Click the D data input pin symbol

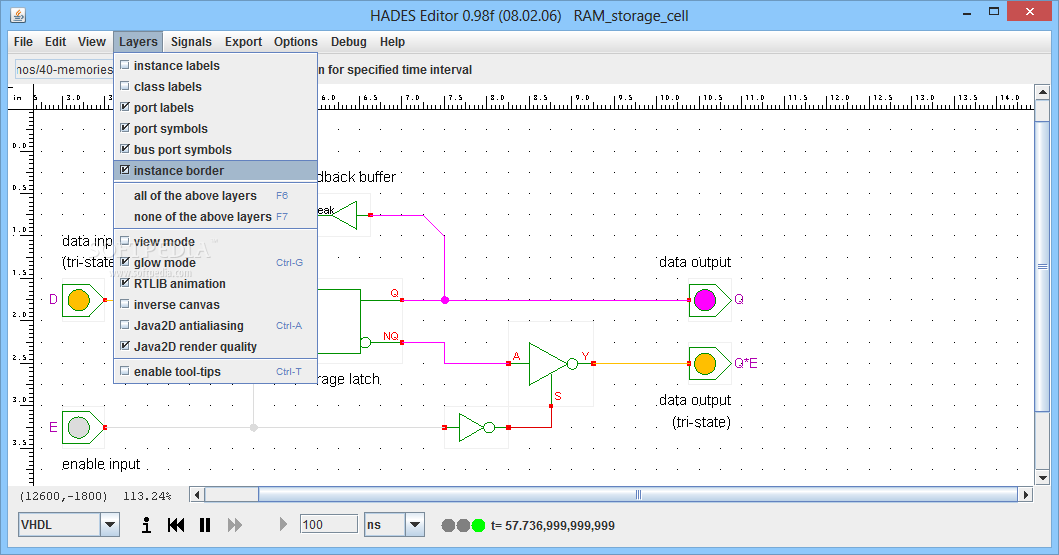(x=84, y=300)
